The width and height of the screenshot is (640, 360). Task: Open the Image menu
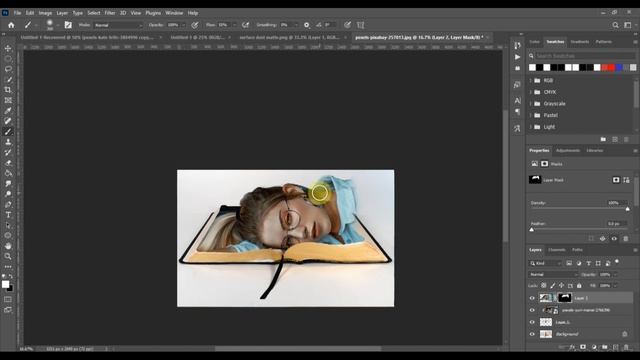pyautogui.click(x=45, y=13)
